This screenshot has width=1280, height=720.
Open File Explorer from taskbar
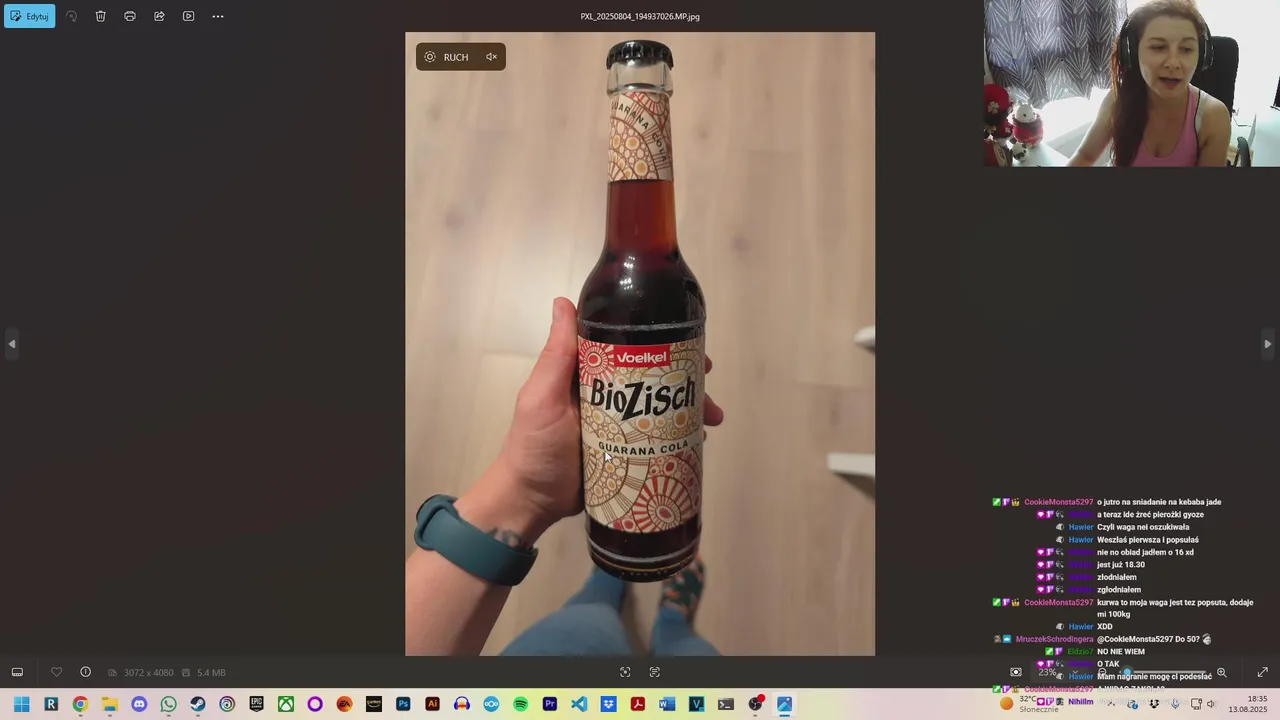pyautogui.click(x=109, y=704)
